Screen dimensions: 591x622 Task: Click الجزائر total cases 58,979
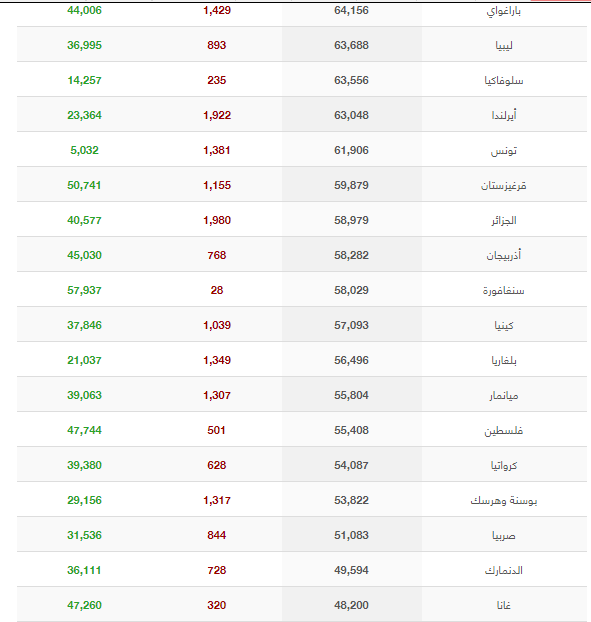pyautogui.click(x=351, y=220)
